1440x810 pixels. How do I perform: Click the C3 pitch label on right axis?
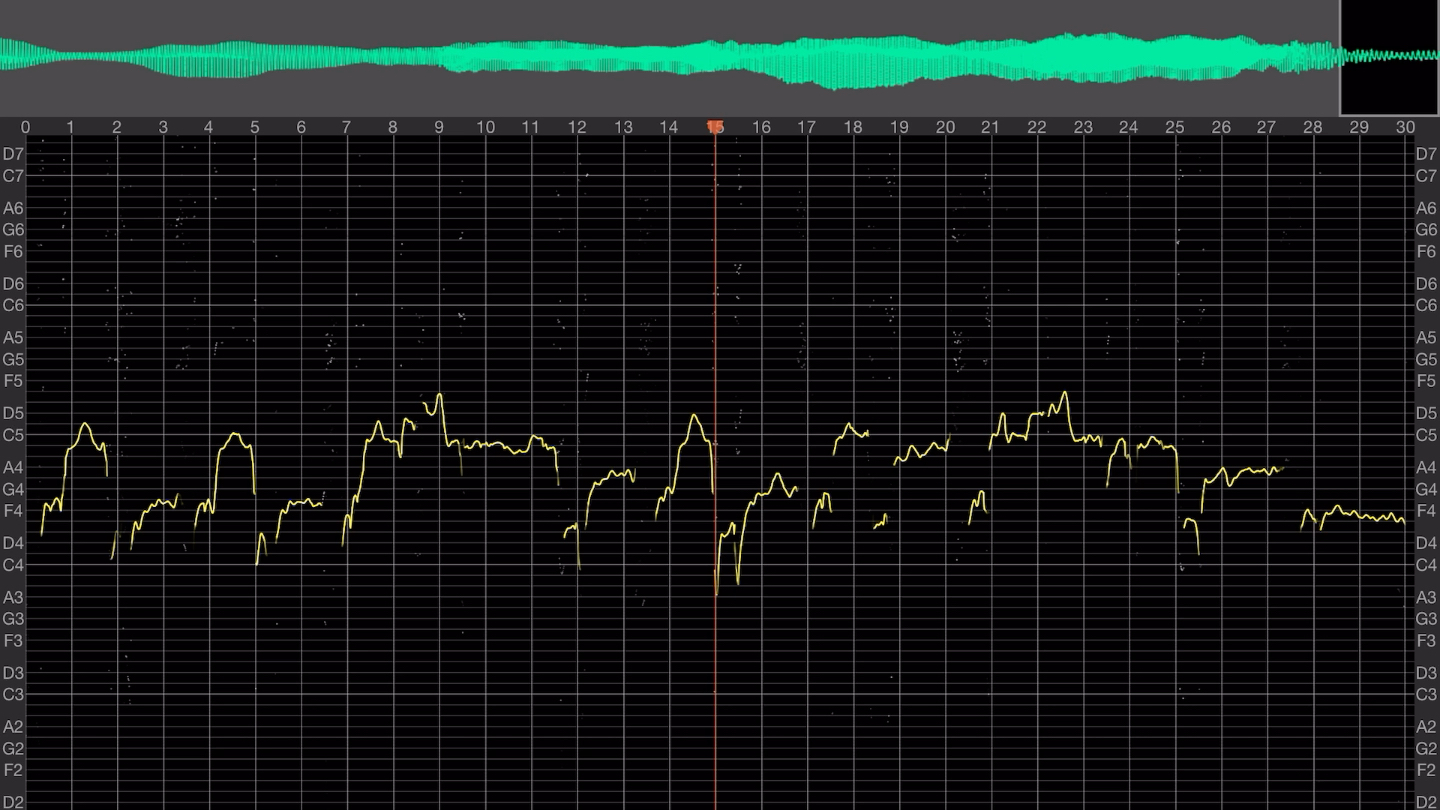pyautogui.click(x=1426, y=694)
